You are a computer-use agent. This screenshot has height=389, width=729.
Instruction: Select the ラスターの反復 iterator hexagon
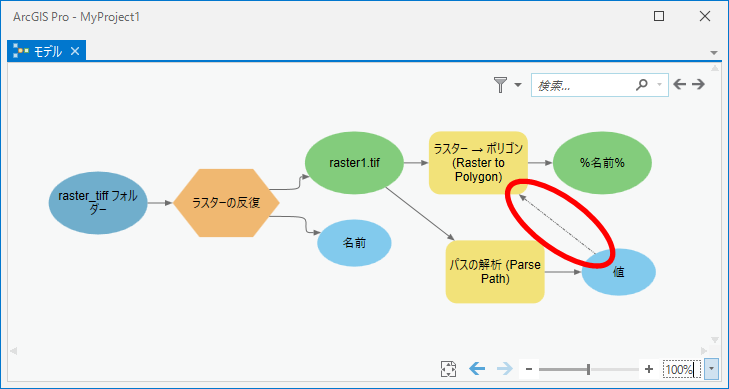pyautogui.click(x=226, y=203)
